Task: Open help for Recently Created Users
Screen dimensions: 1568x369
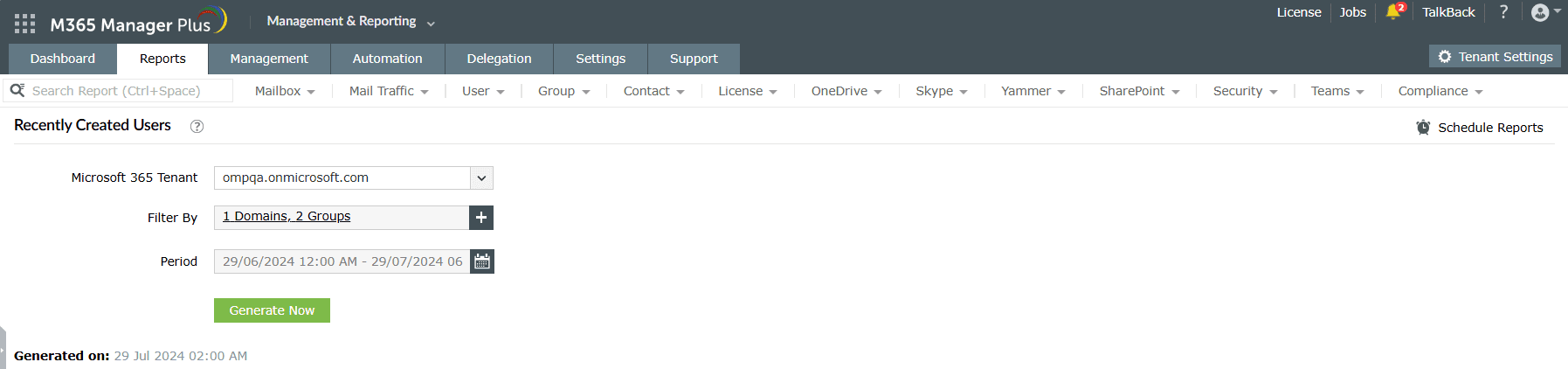Action: pos(197,126)
